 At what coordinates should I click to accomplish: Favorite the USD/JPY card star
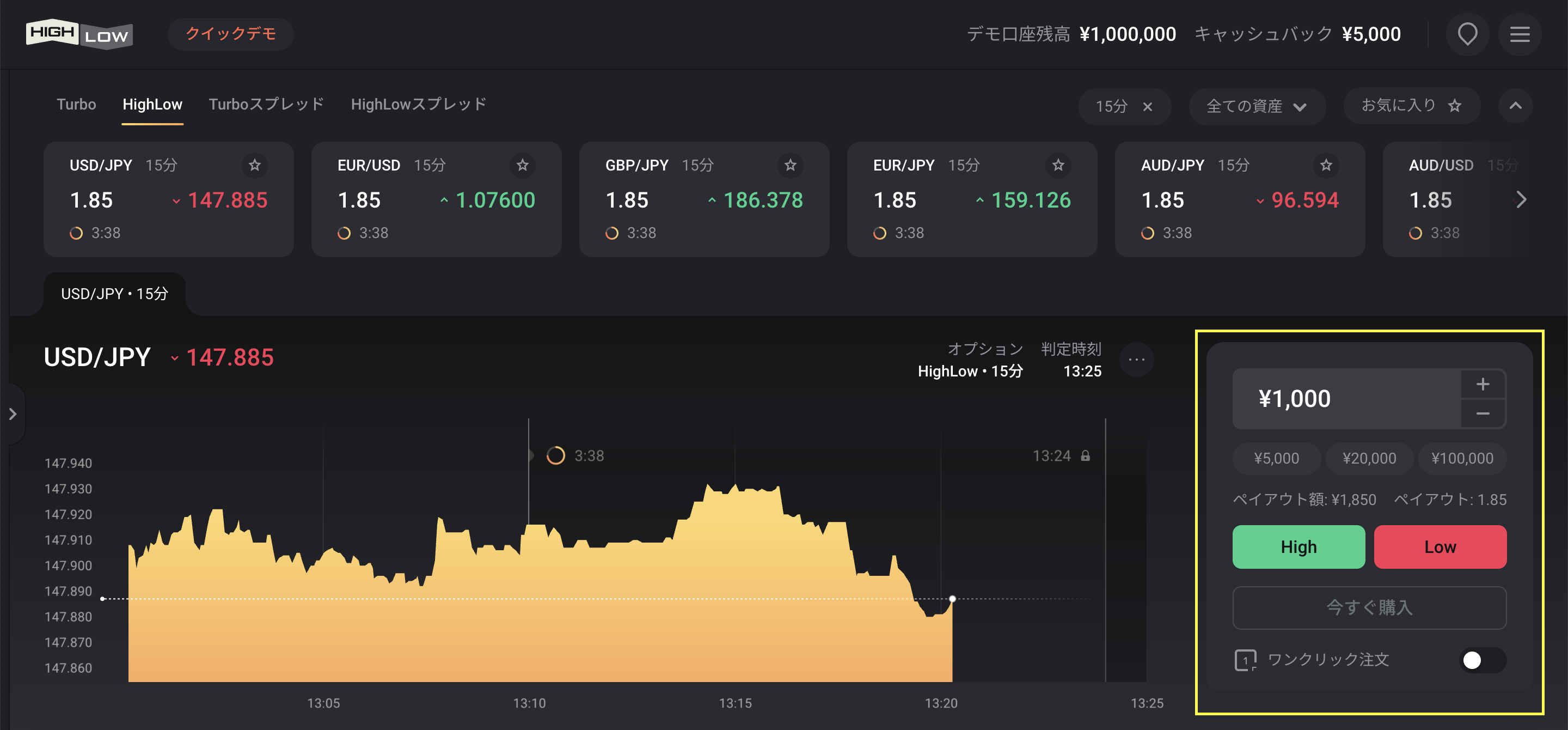pos(254,165)
